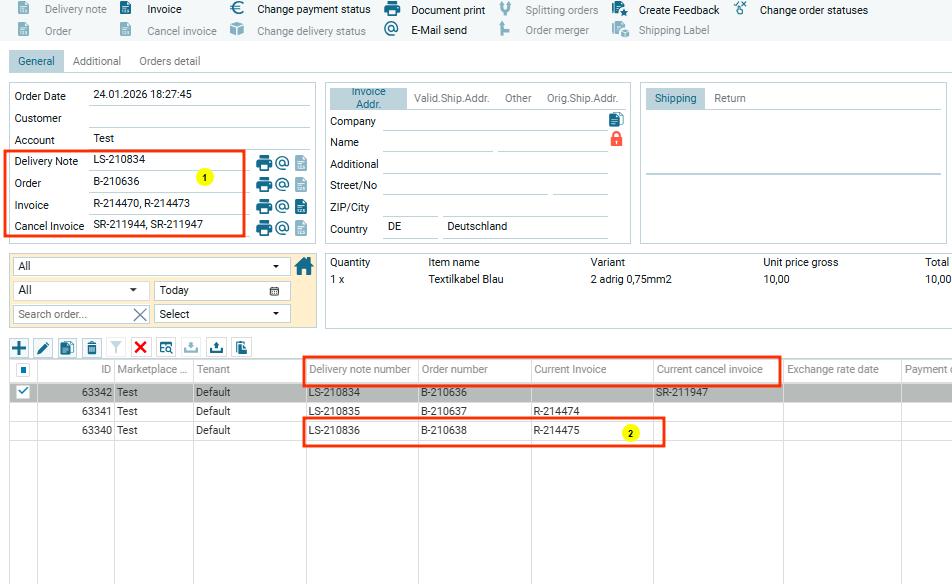Switch to the Return tab
Viewport: 952px width, 584px height.
point(729,98)
